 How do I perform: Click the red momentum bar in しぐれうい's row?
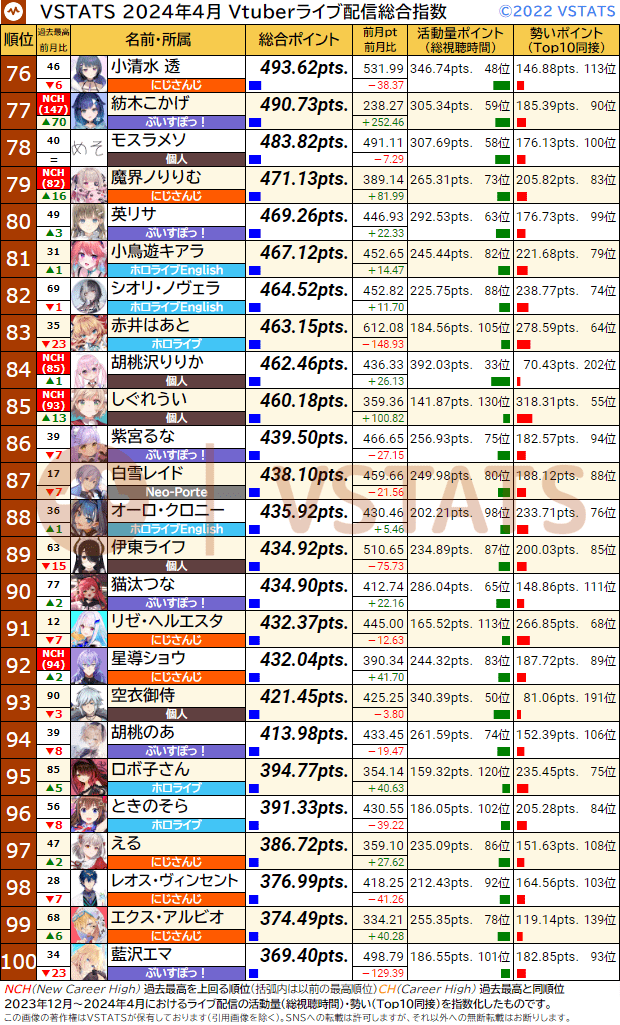tap(525, 419)
